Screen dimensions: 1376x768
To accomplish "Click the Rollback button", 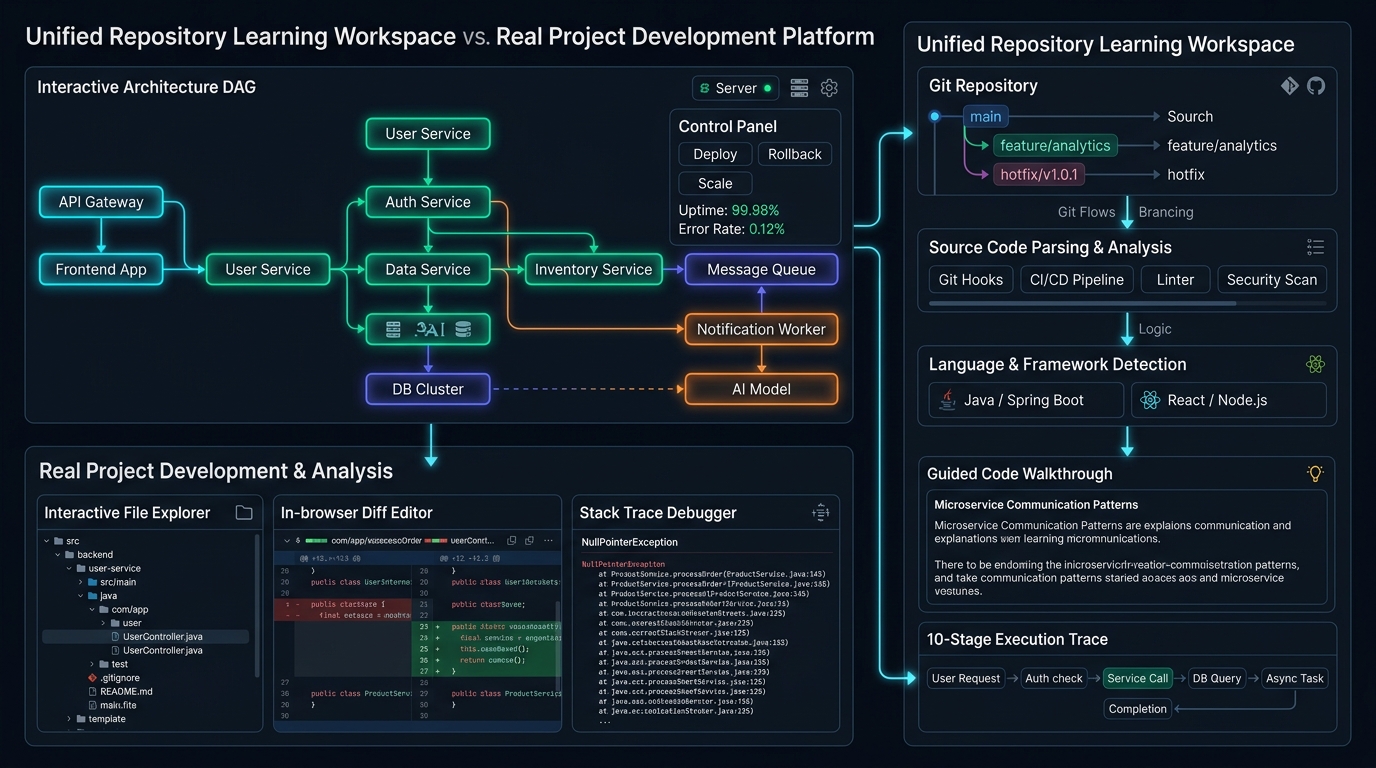I will (x=795, y=154).
